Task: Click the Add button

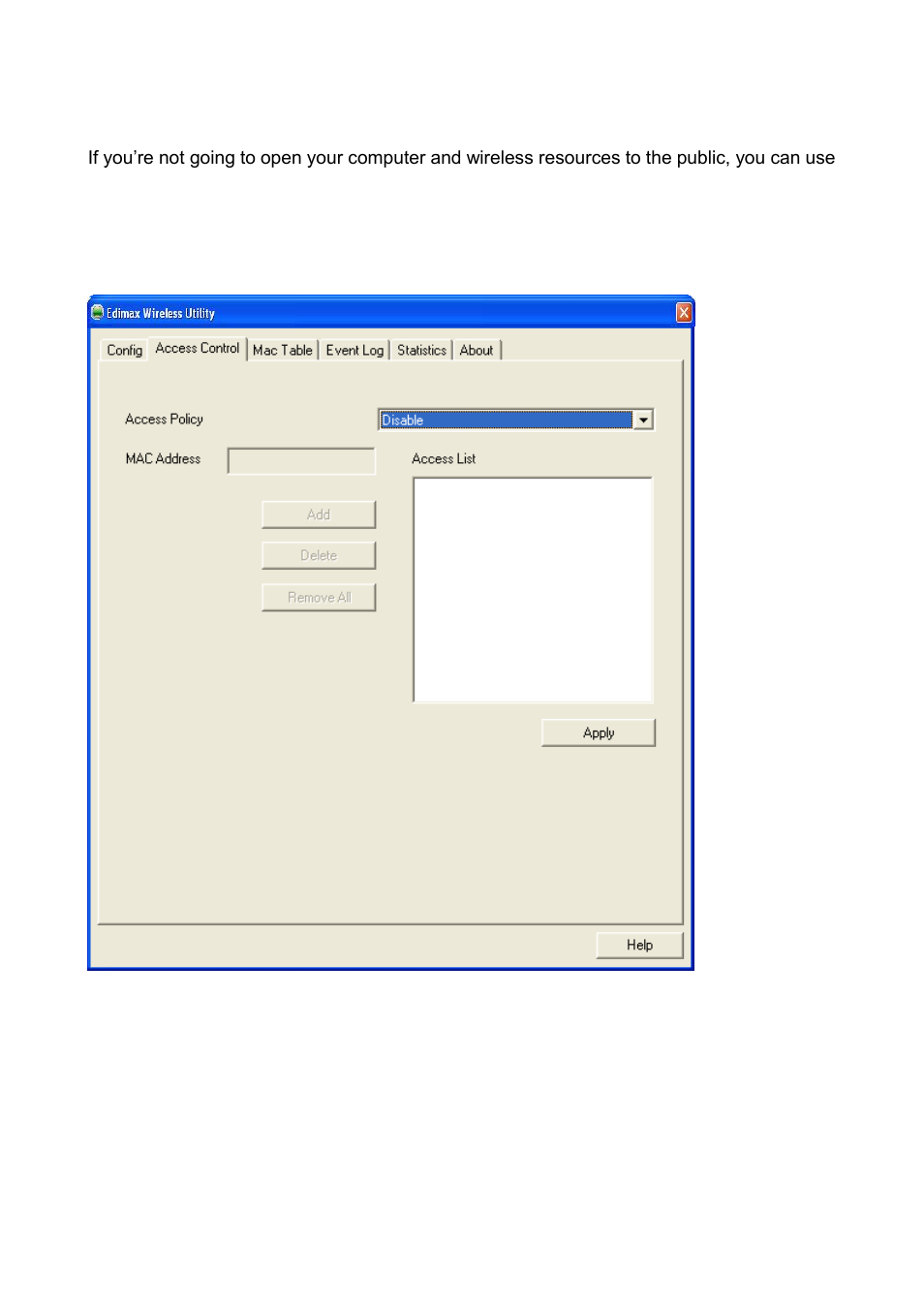Action: point(319,514)
